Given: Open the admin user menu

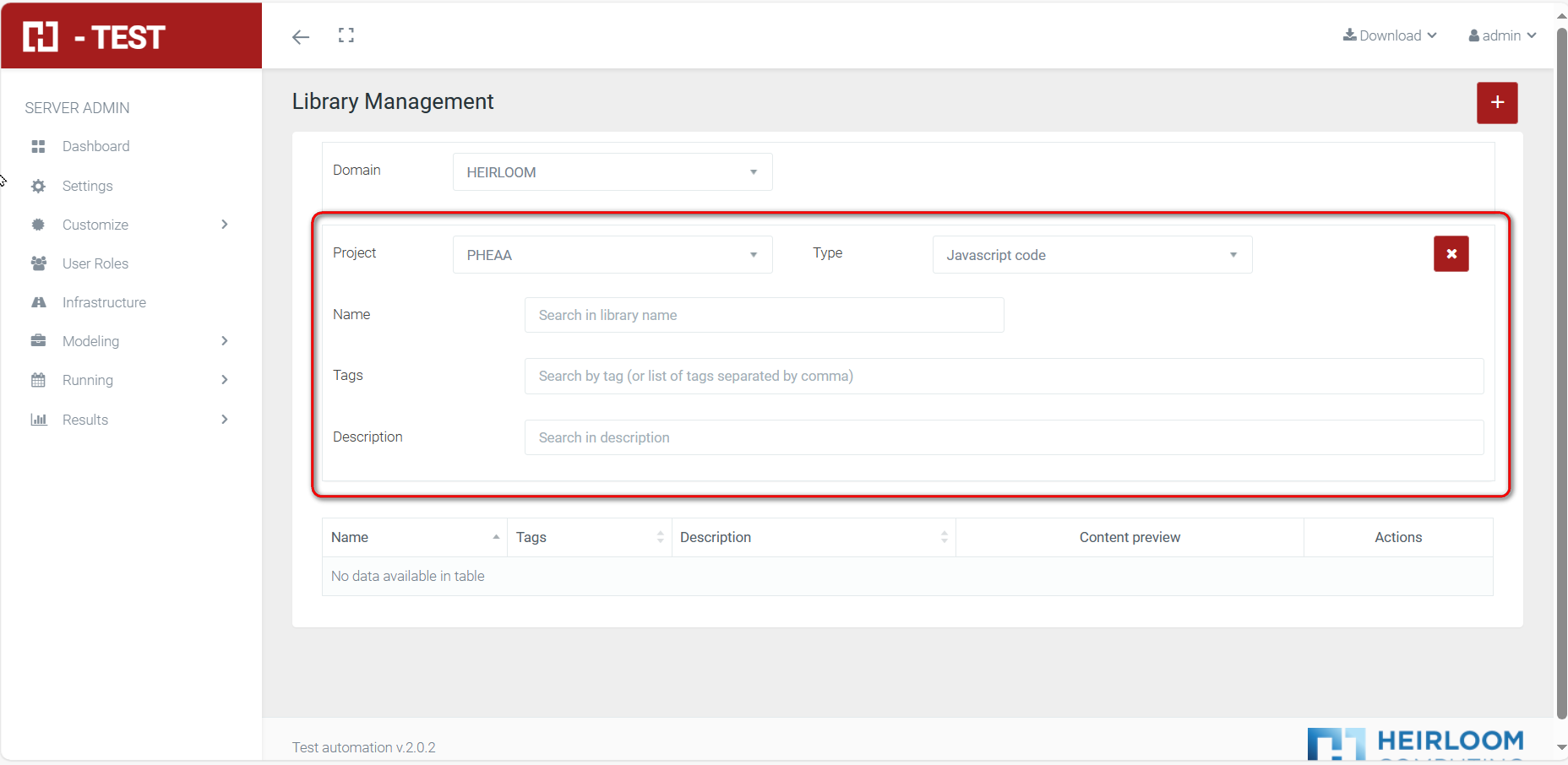Looking at the screenshot, I should click(1502, 35).
